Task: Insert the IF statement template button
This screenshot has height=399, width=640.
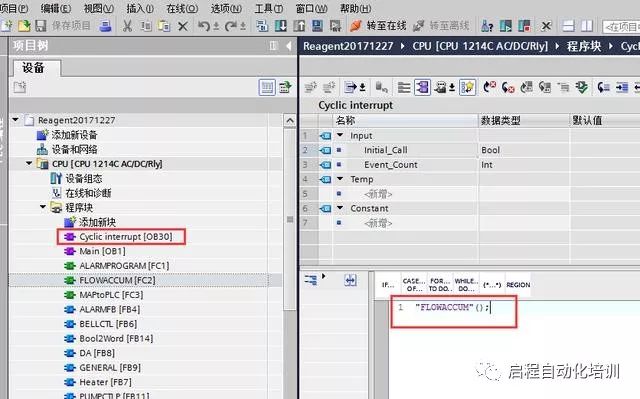Action: (x=388, y=285)
